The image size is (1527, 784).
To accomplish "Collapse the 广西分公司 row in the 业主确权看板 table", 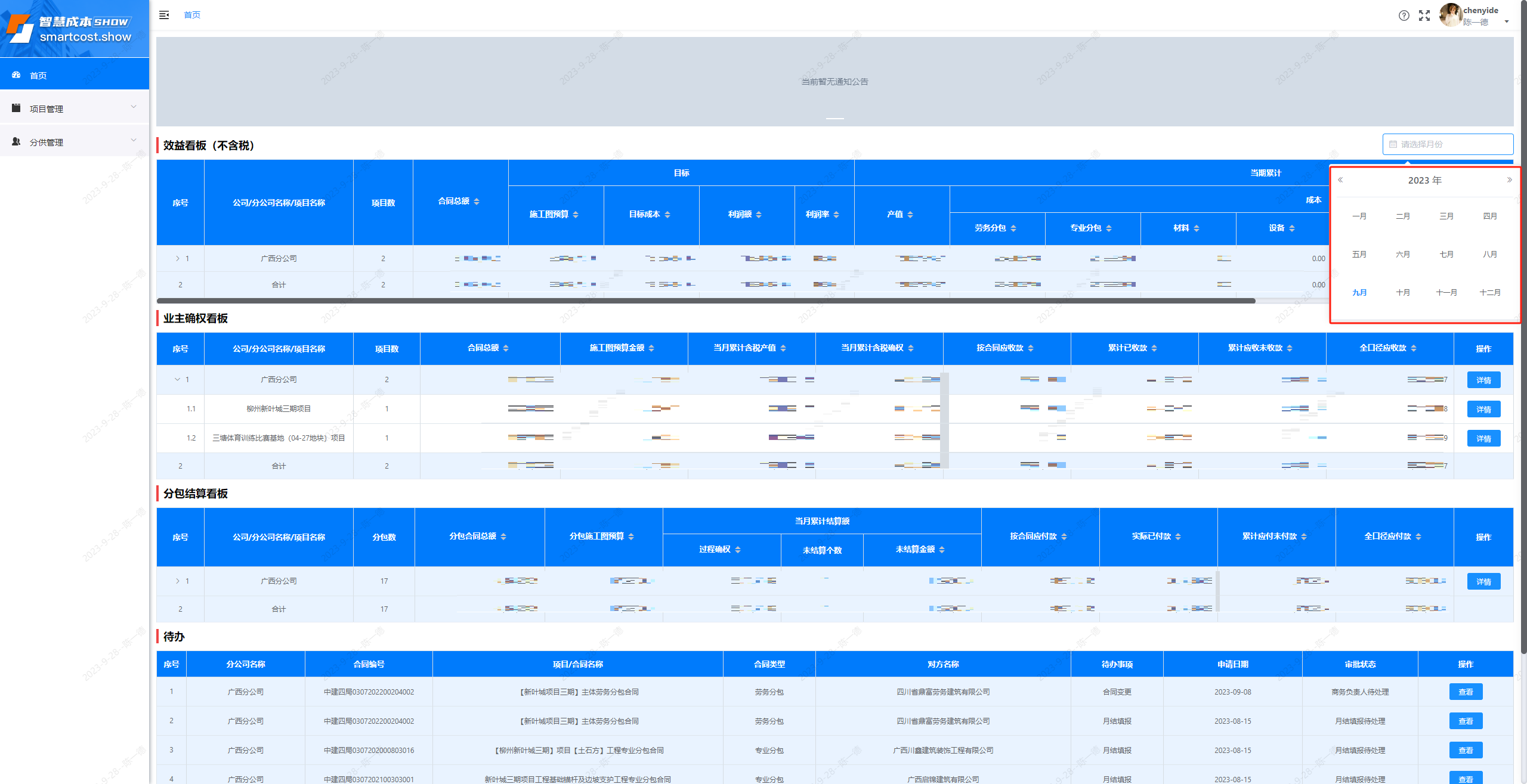I will click(x=177, y=380).
